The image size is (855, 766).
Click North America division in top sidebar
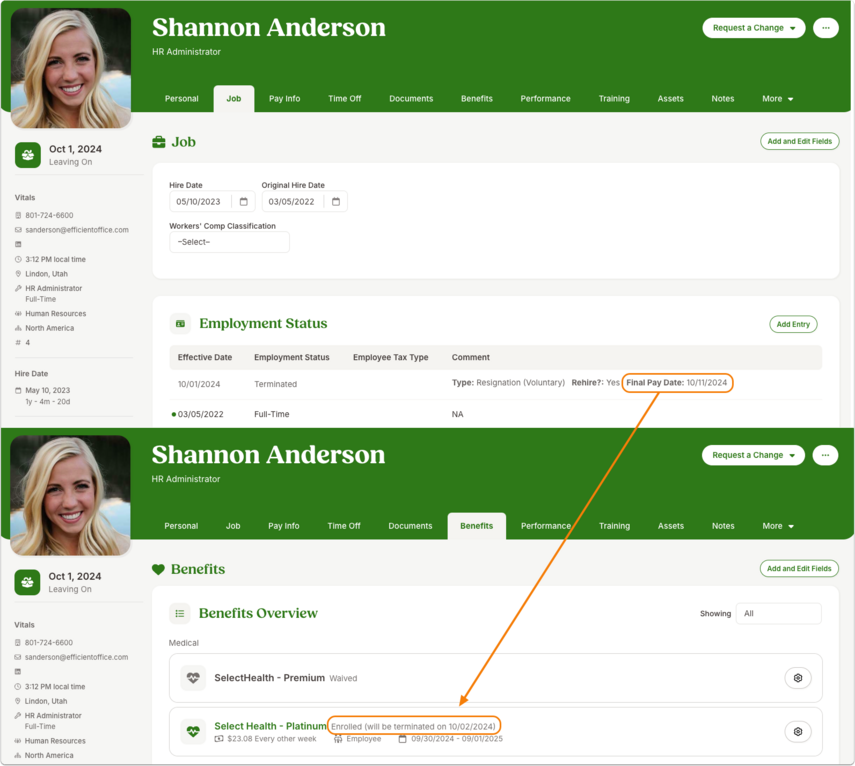[50, 328]
